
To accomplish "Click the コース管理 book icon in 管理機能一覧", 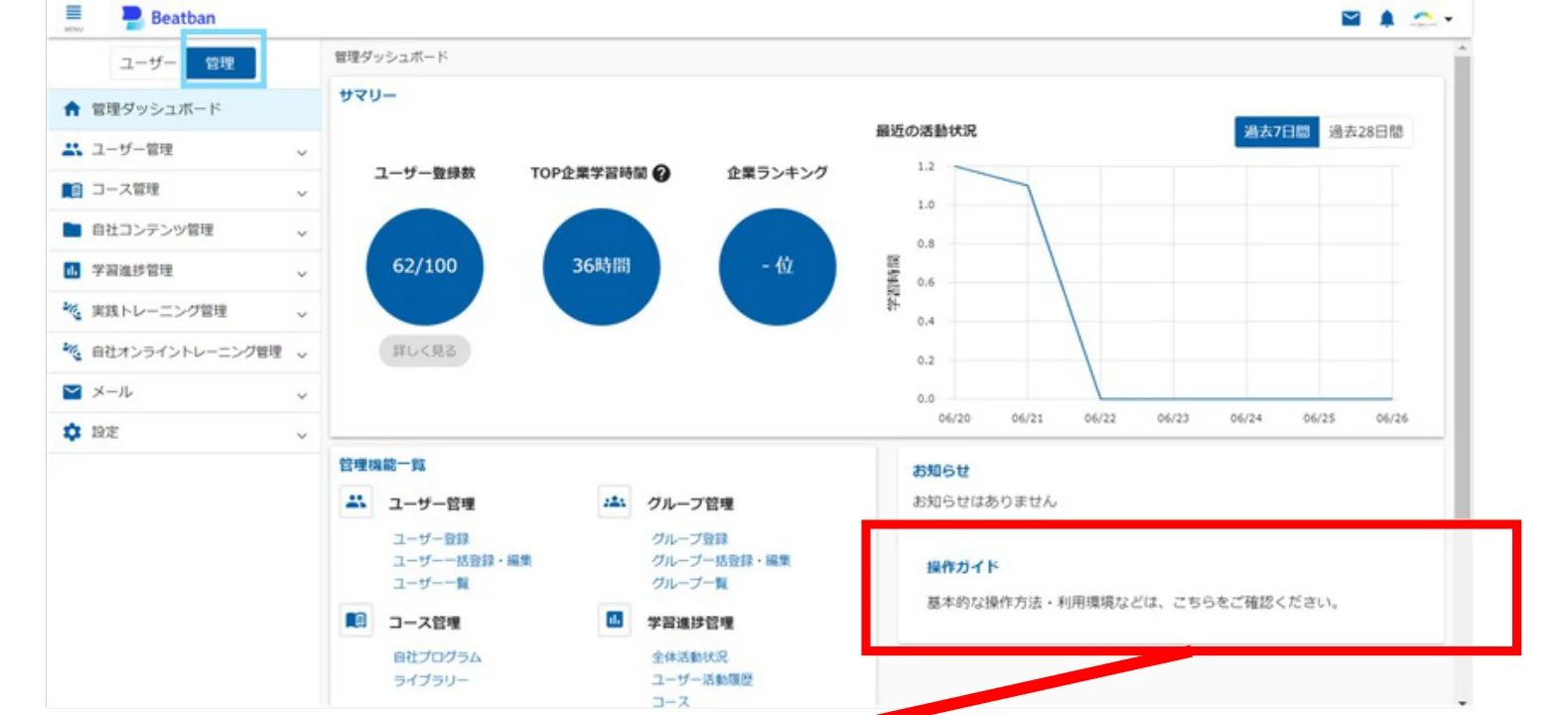I will click(x=356, y=621).
